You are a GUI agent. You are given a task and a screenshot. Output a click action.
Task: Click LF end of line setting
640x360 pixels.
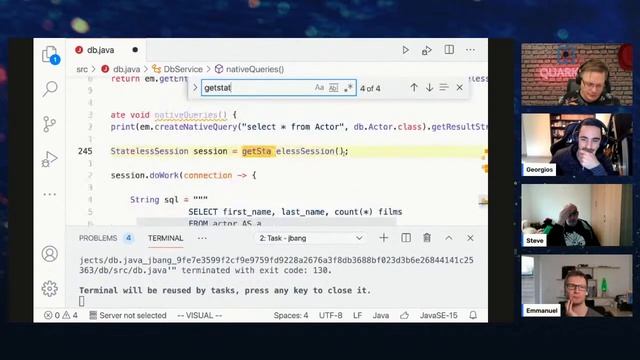click(x=358, y=316)
